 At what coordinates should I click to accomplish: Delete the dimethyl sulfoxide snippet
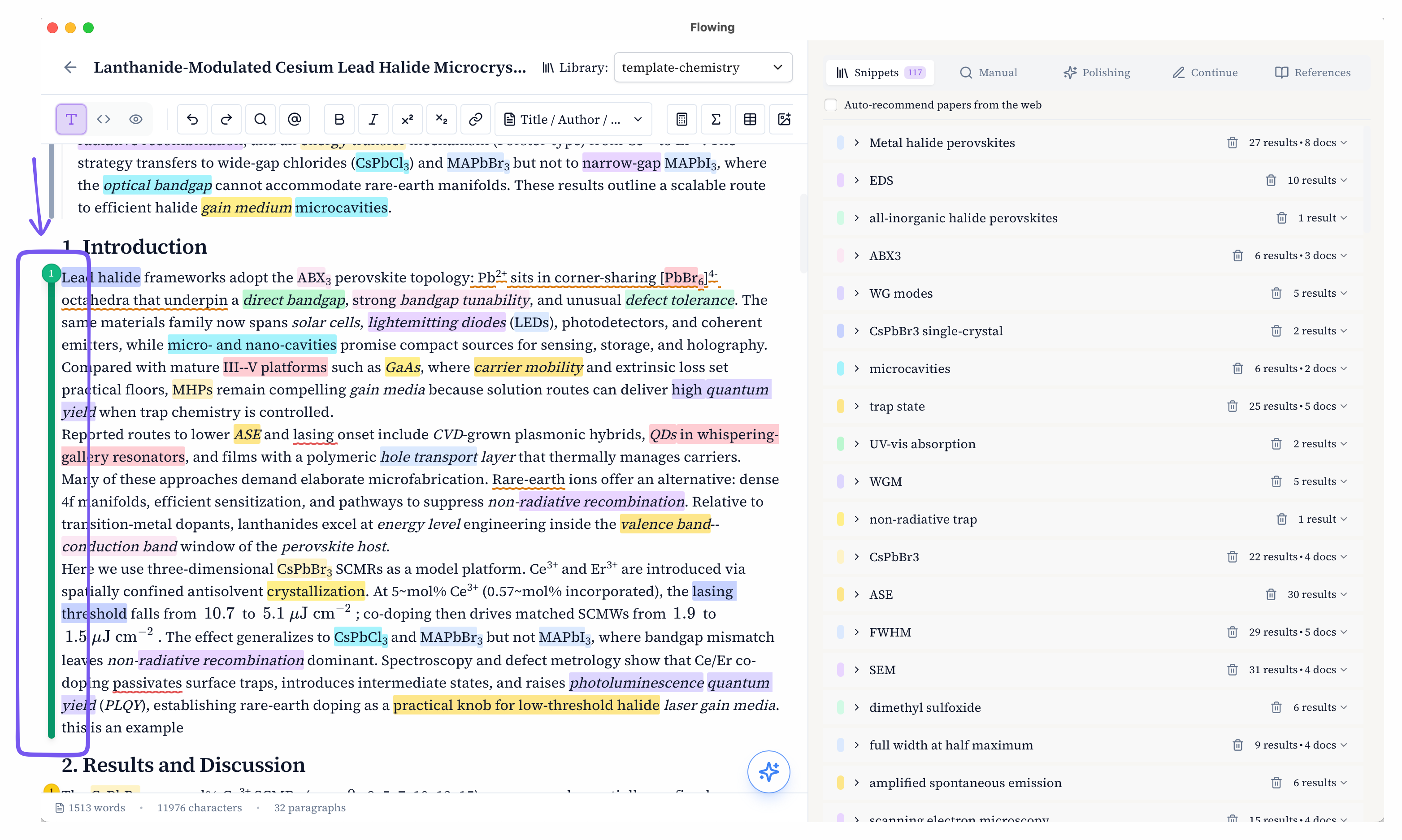click(1276, 708)
